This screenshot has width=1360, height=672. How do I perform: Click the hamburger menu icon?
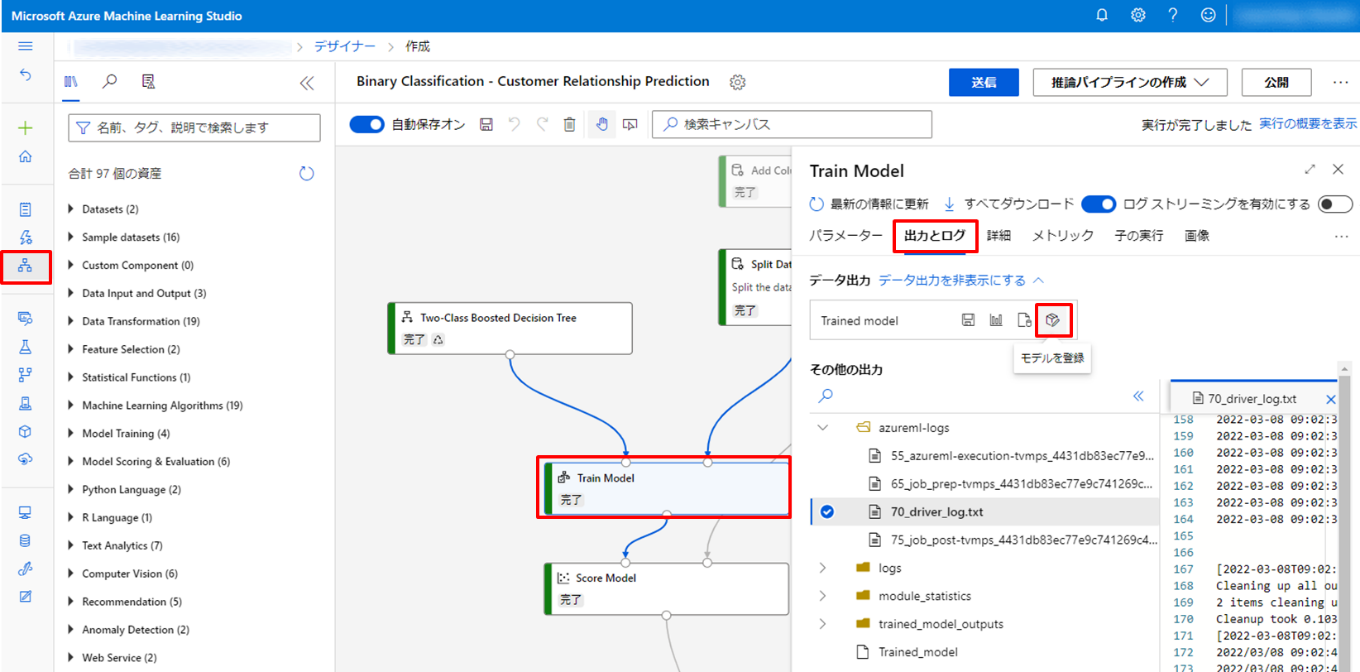[25, 46]
